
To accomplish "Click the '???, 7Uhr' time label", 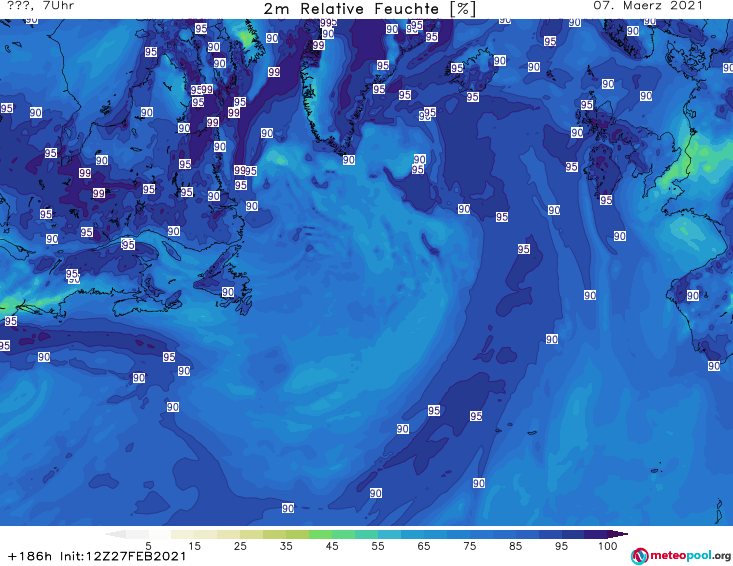I will [41, 6].
